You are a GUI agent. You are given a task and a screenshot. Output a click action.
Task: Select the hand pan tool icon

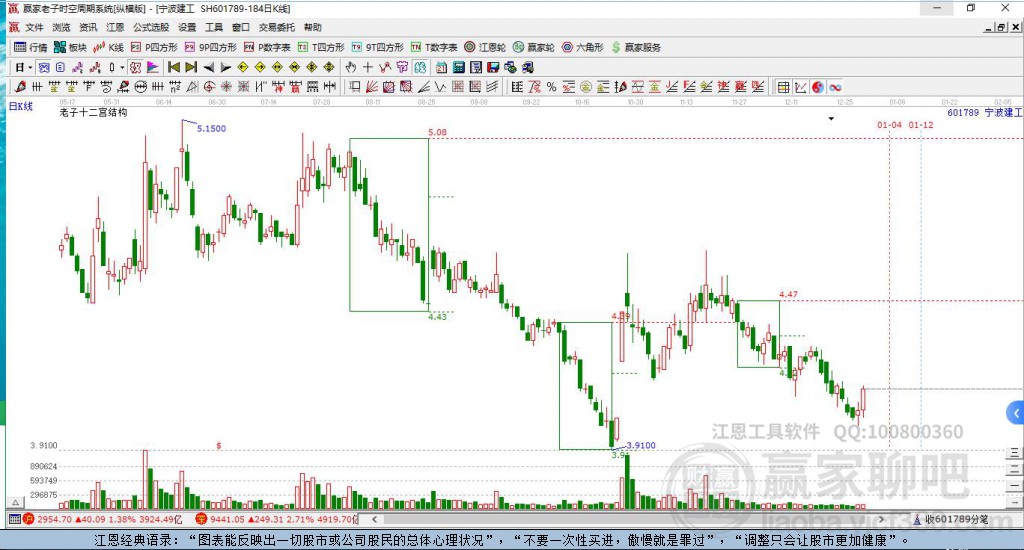(x=351, y=67)
